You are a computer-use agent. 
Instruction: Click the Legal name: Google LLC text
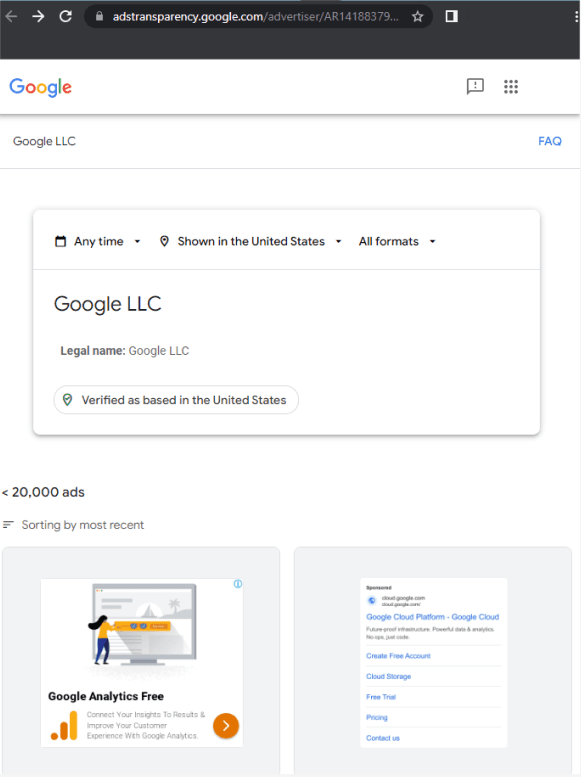124,351
